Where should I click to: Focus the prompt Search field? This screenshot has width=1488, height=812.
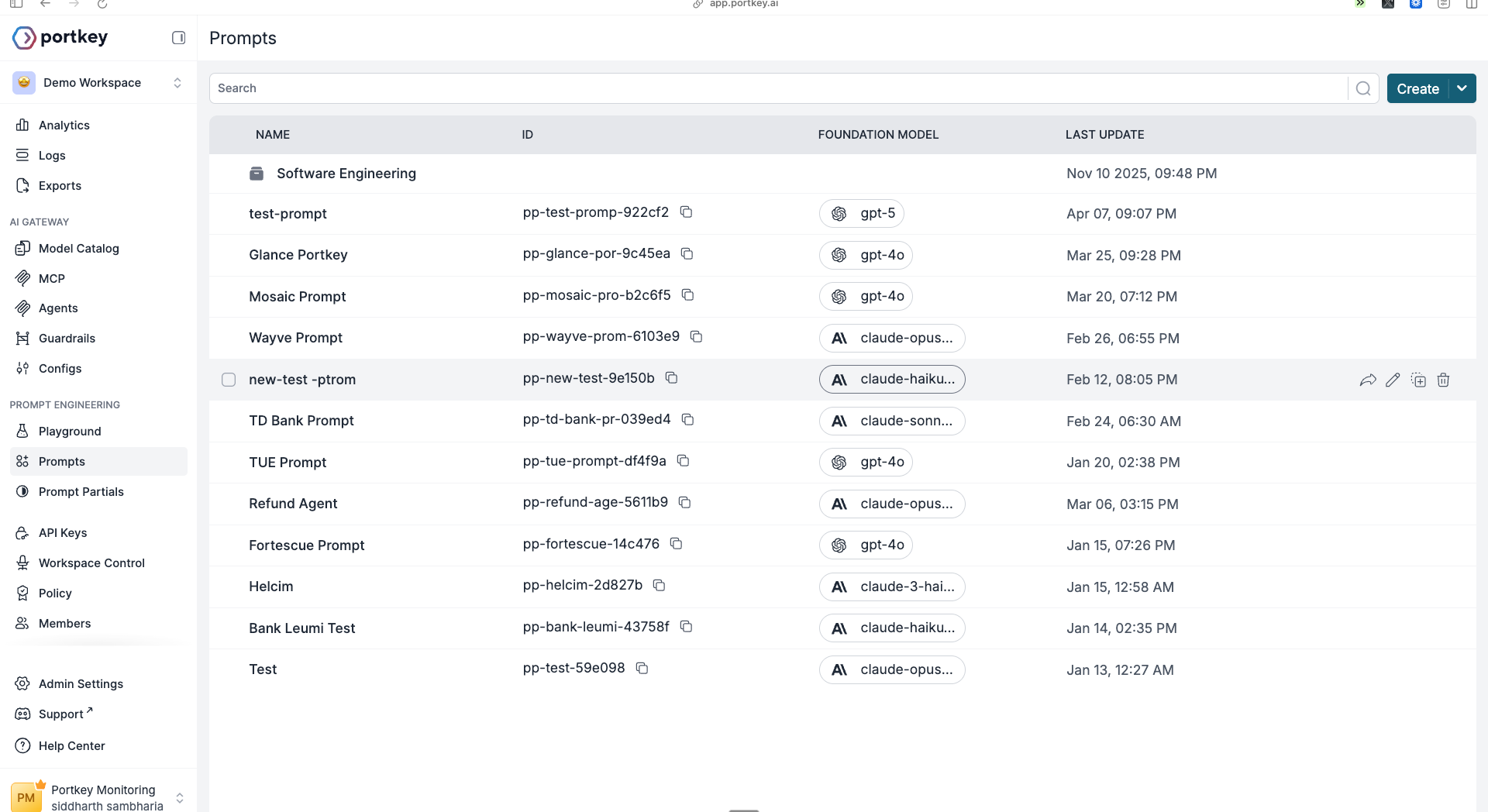pos(778,88)
